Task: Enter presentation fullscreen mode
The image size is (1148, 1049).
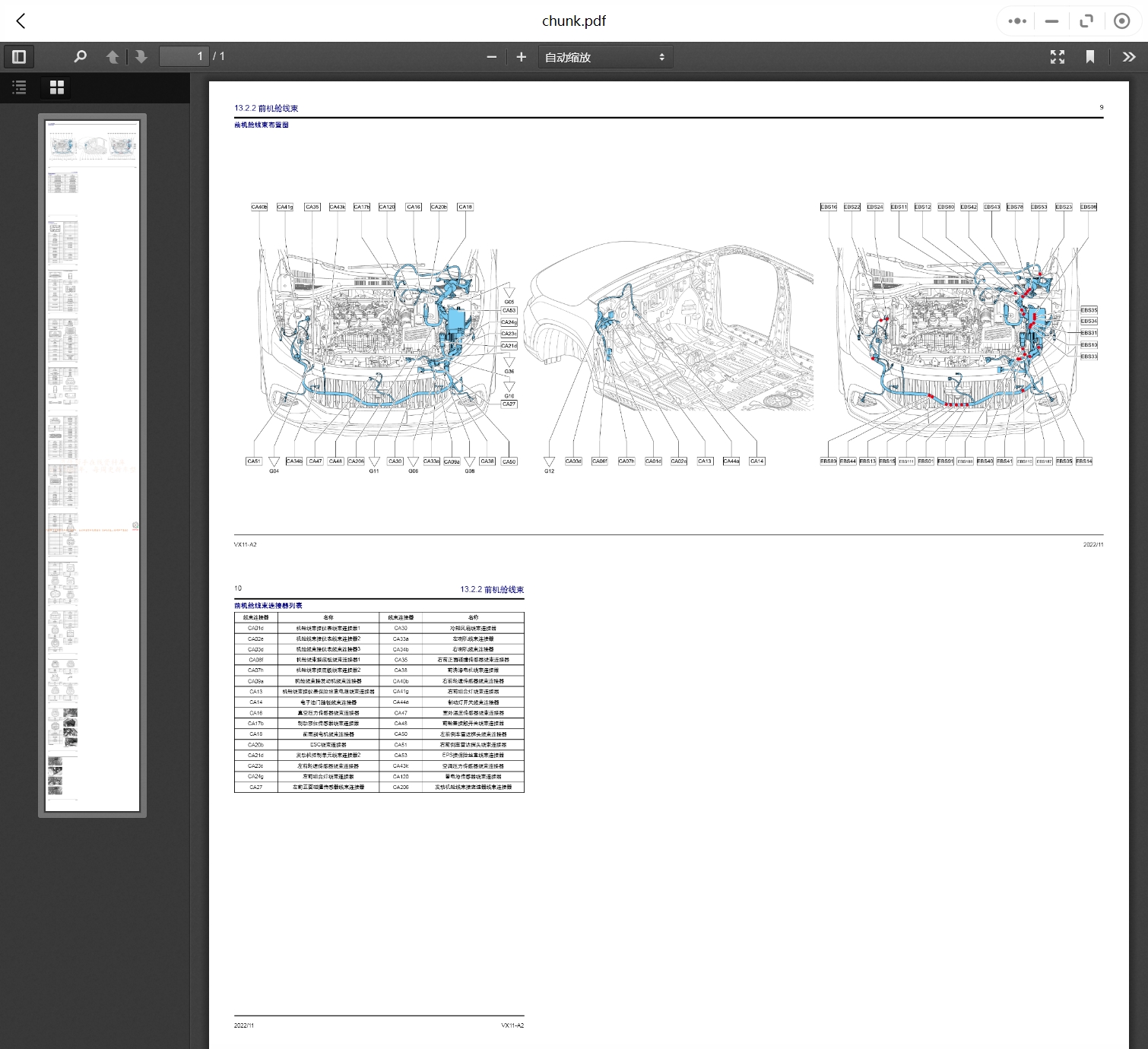Action: tap(1057, 57)
